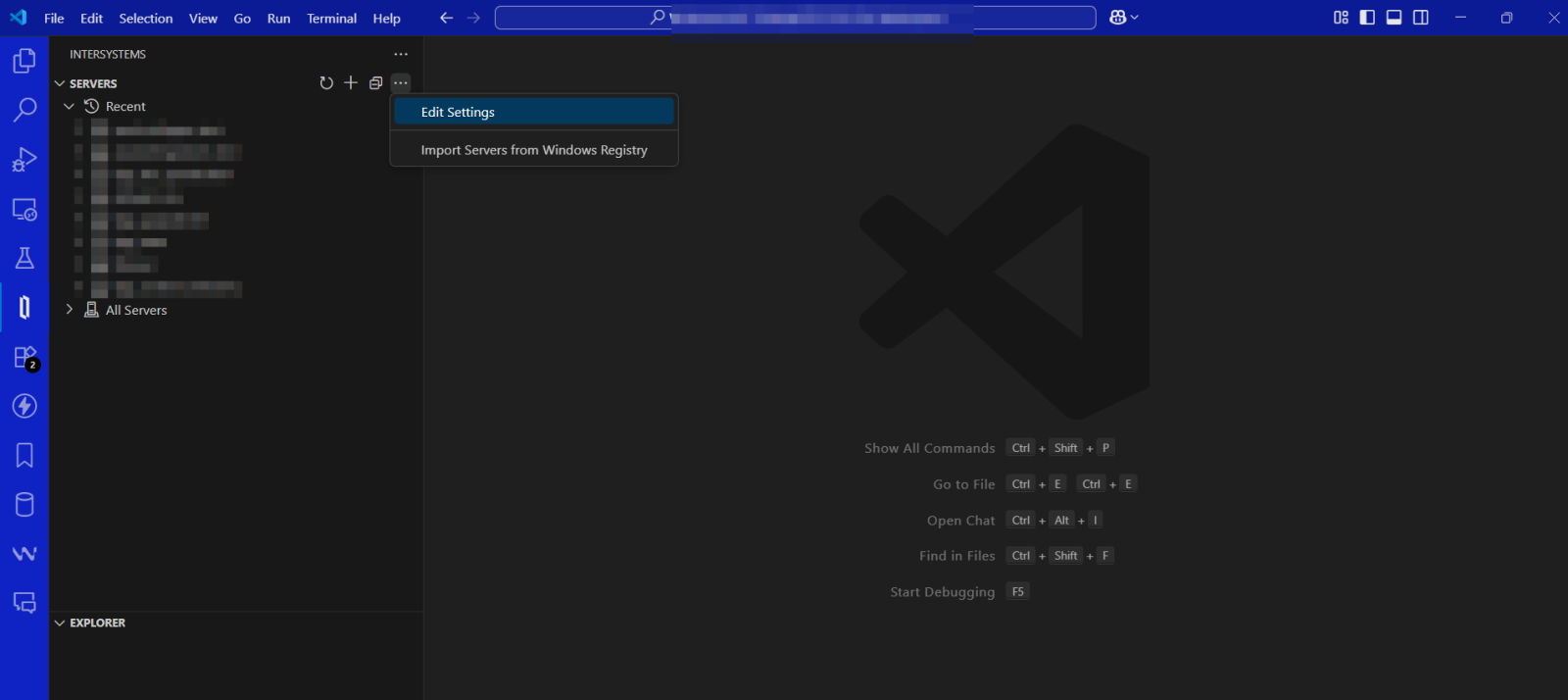Add a new server with plus icon
This screenshot has width=1568, height=700.
point(351,83)
